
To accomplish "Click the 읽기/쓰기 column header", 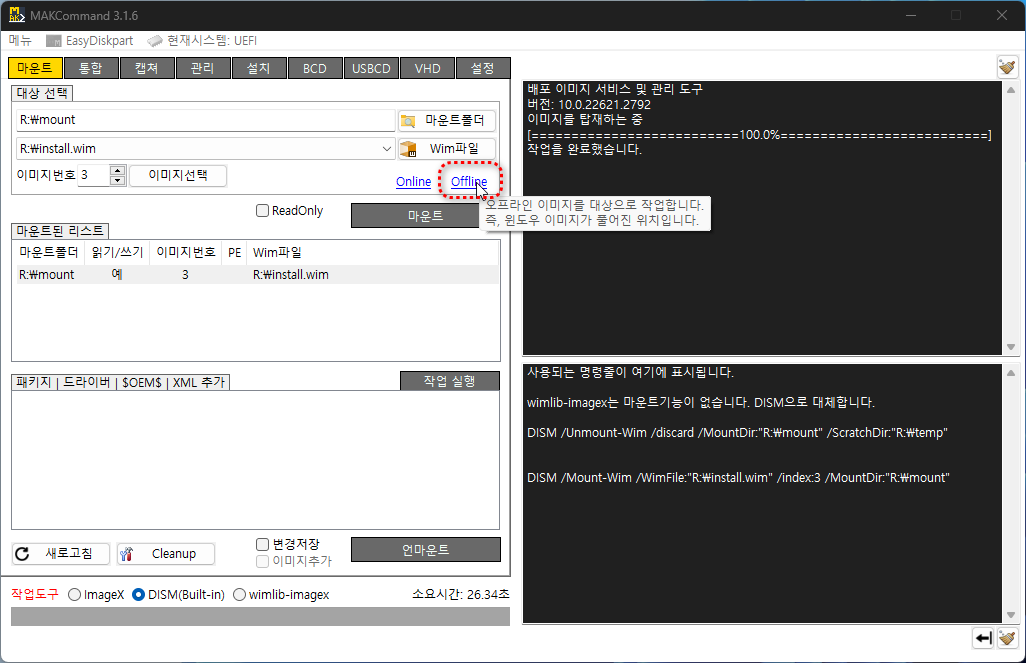I will click(x=117, y=253).
